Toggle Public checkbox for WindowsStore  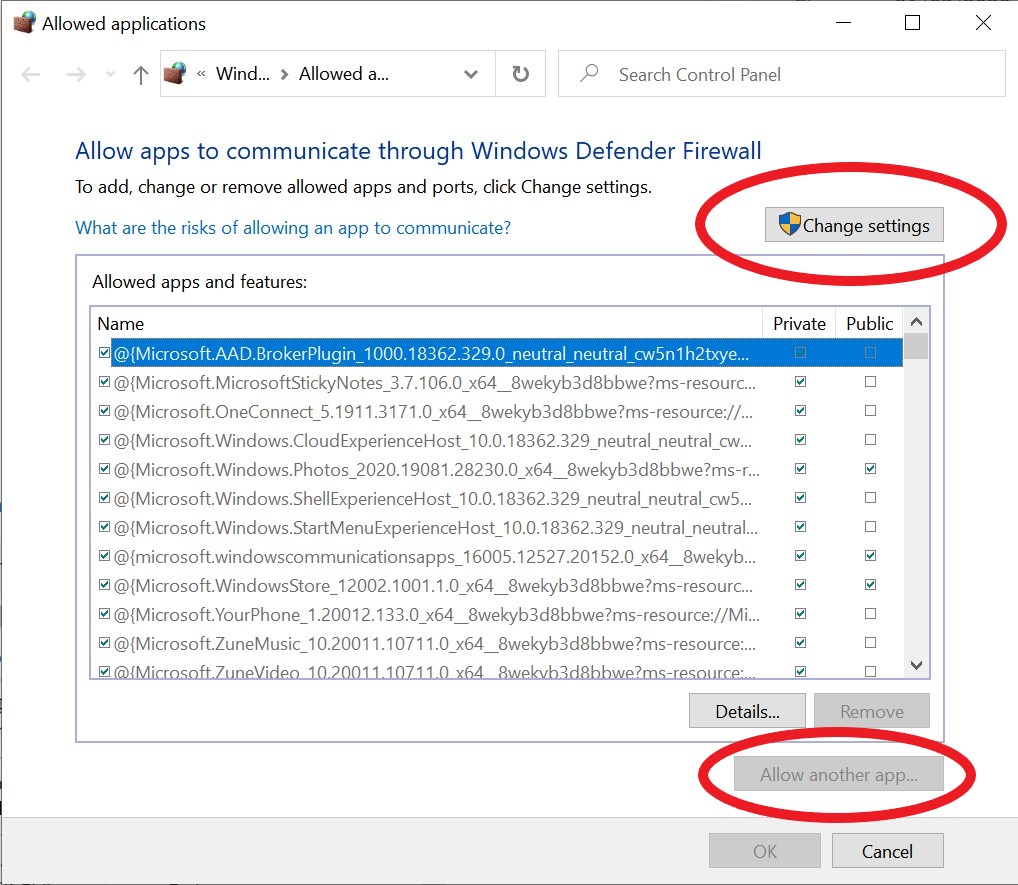pyautogui.click(x=871, y=584)
